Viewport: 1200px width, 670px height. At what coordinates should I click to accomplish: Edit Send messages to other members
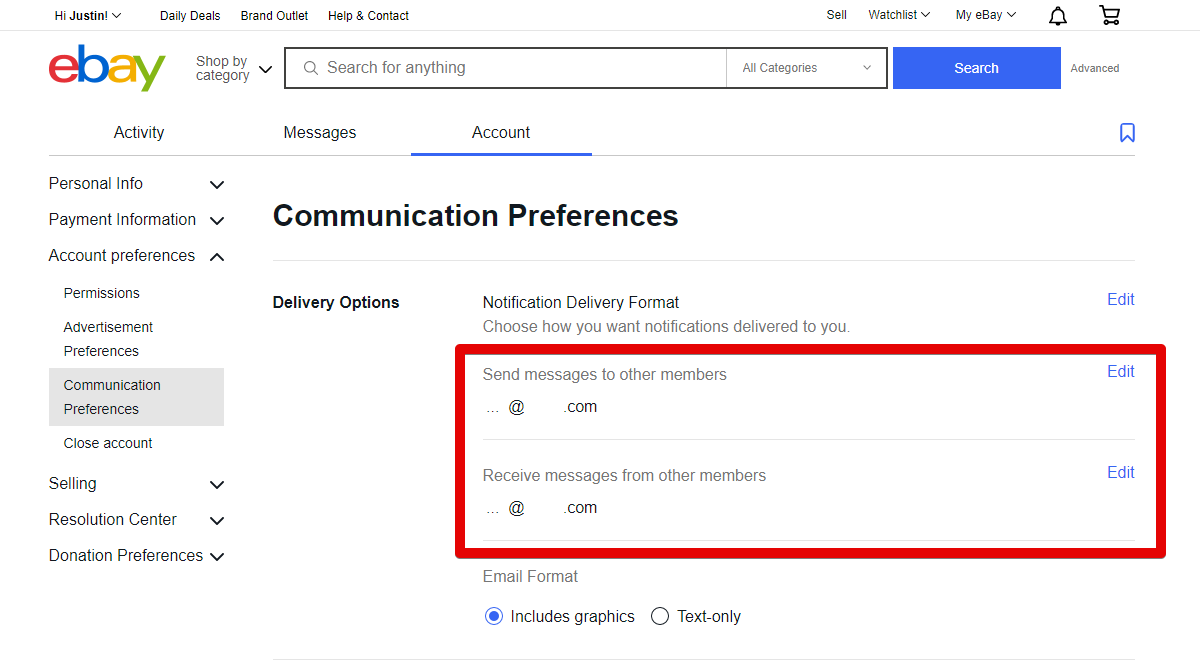(1120, 372)
